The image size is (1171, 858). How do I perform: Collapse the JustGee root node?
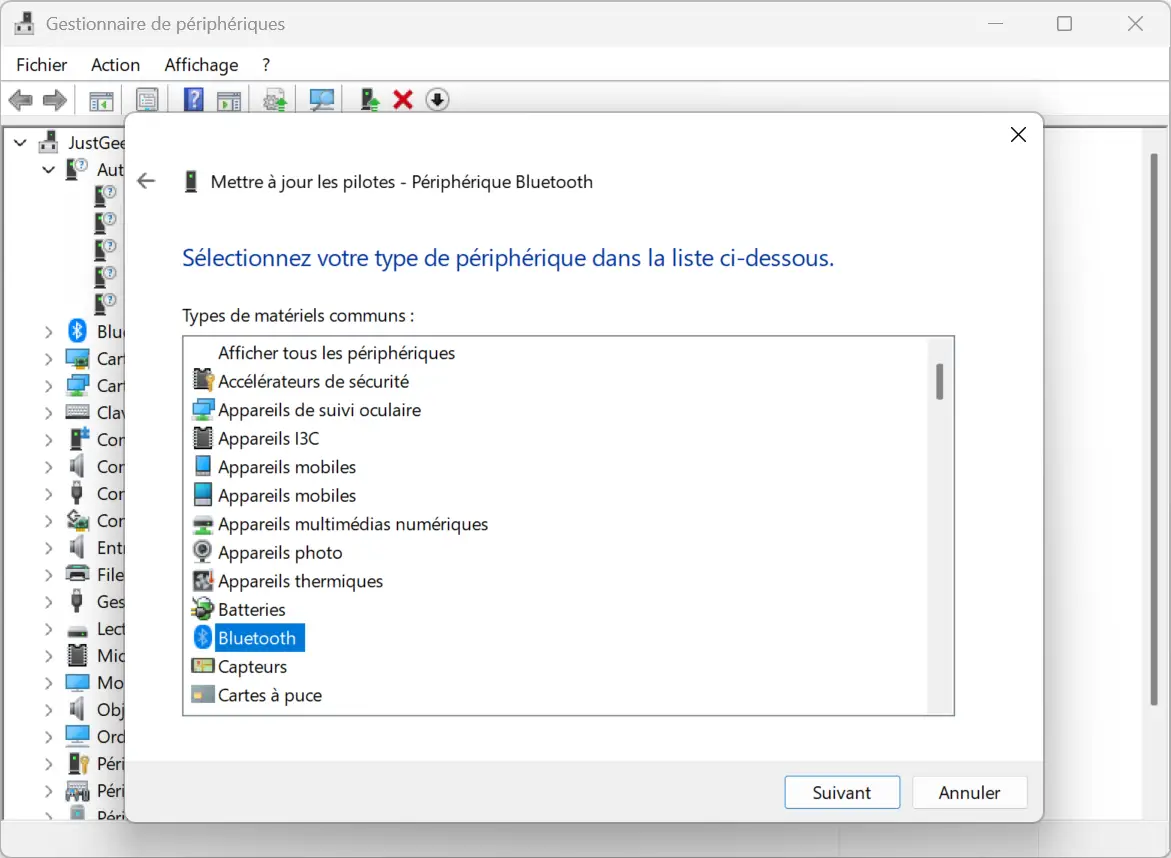[20, 142]
